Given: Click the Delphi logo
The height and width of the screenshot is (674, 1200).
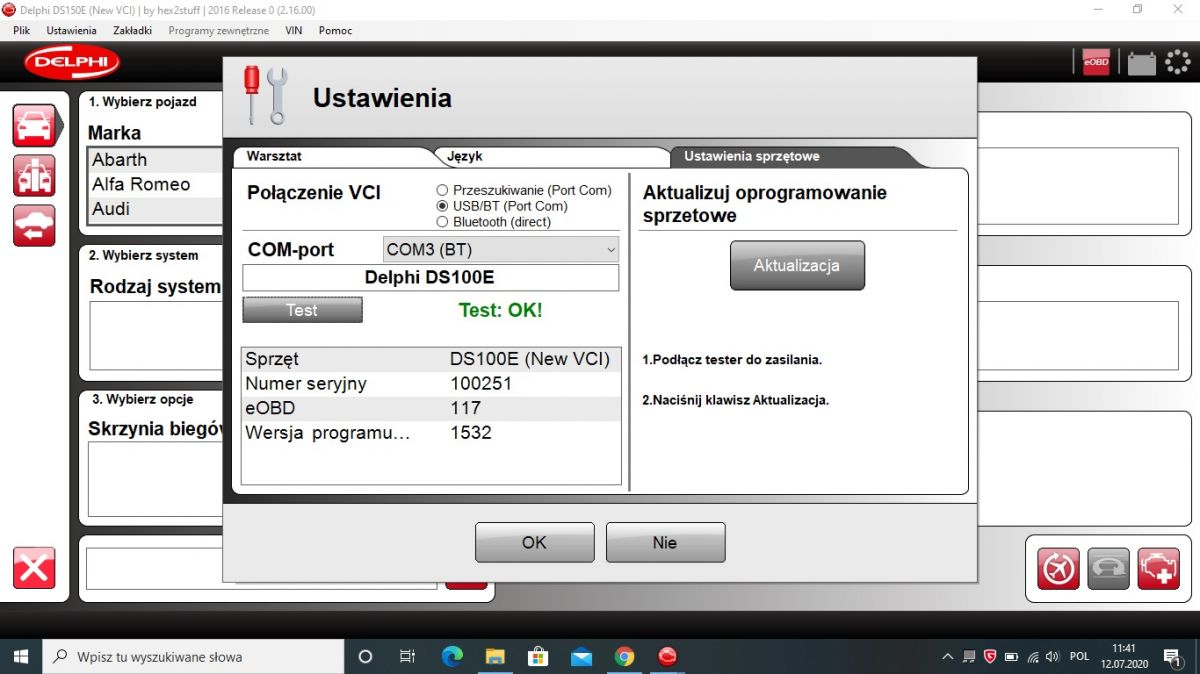Looking at the screenshot, I should [72, 62].
